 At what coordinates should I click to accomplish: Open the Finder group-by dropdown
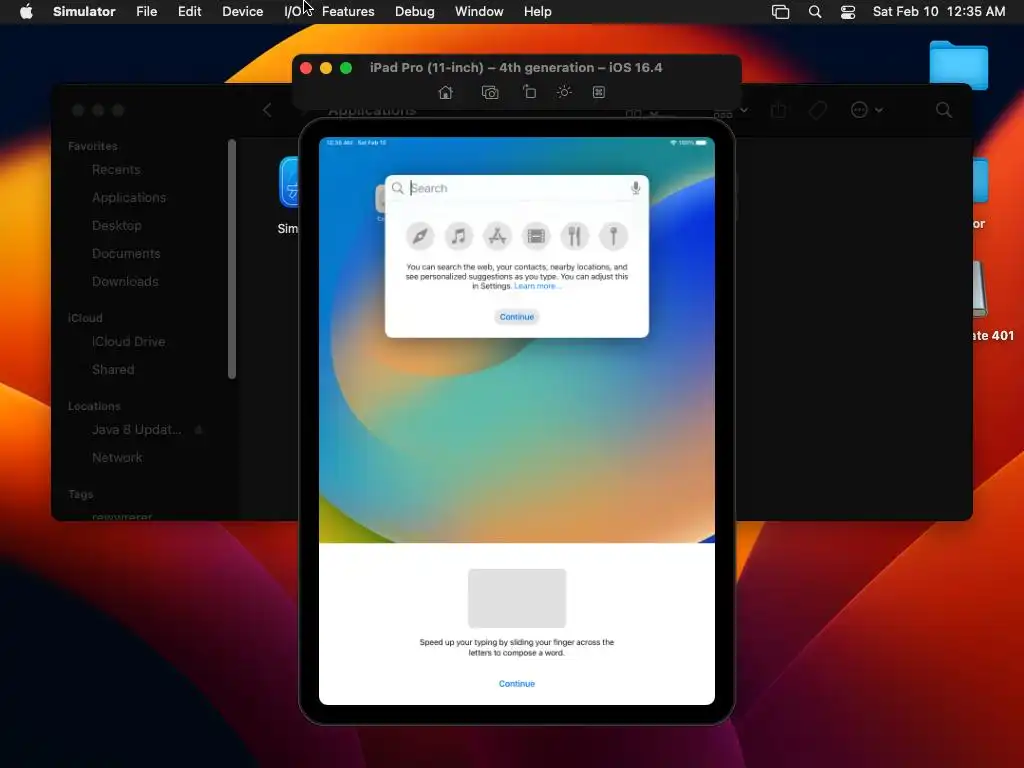pyautogui.click(x=731, y=112)
